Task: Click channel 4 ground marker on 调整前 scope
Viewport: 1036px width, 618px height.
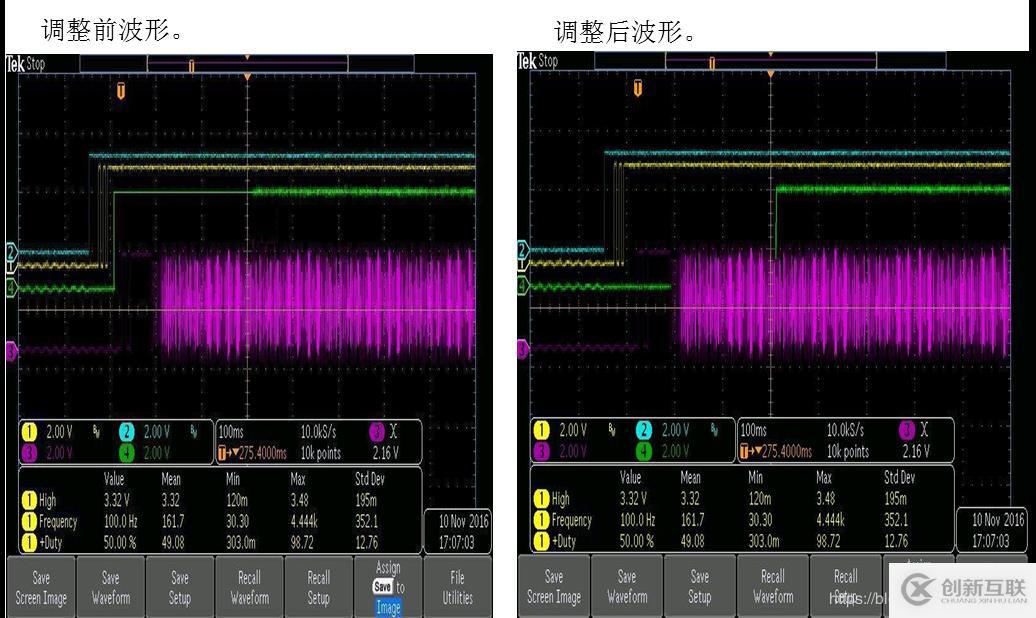Action: tap(11, 289)
